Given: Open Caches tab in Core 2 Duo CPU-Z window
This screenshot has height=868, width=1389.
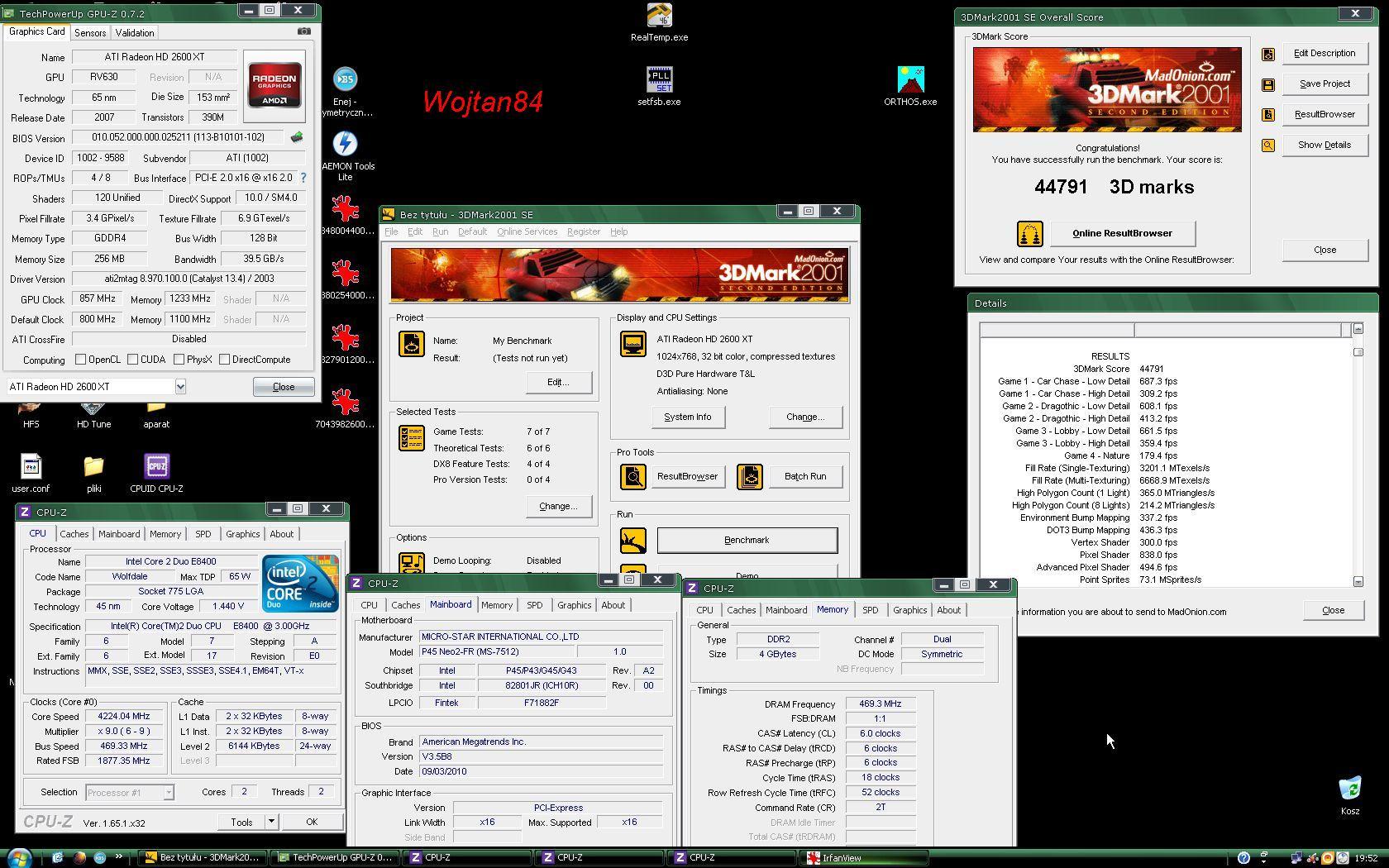Looking at the screenshot, I should (x=74, y=534).
